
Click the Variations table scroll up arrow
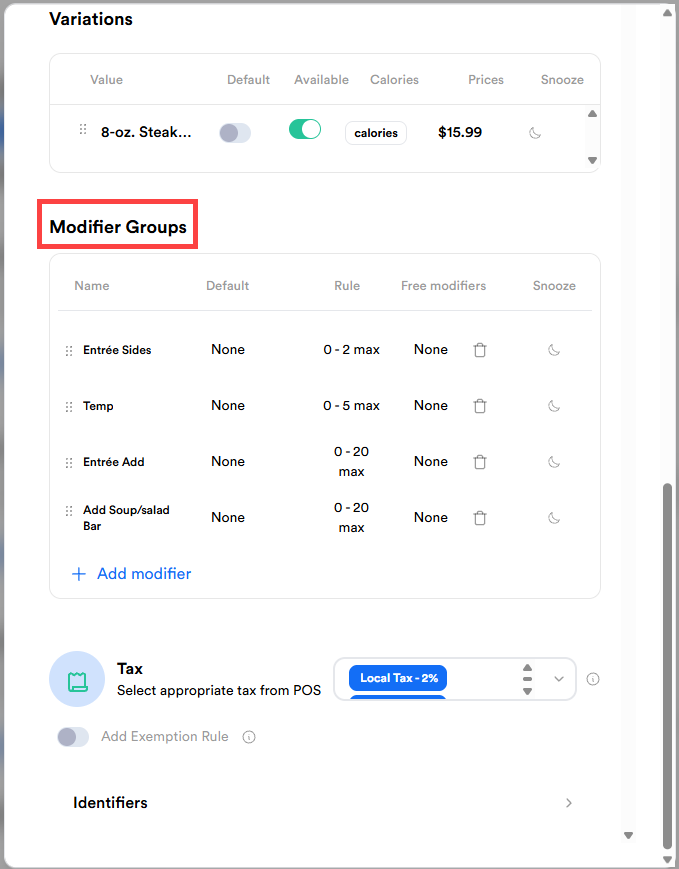[592, 114]
